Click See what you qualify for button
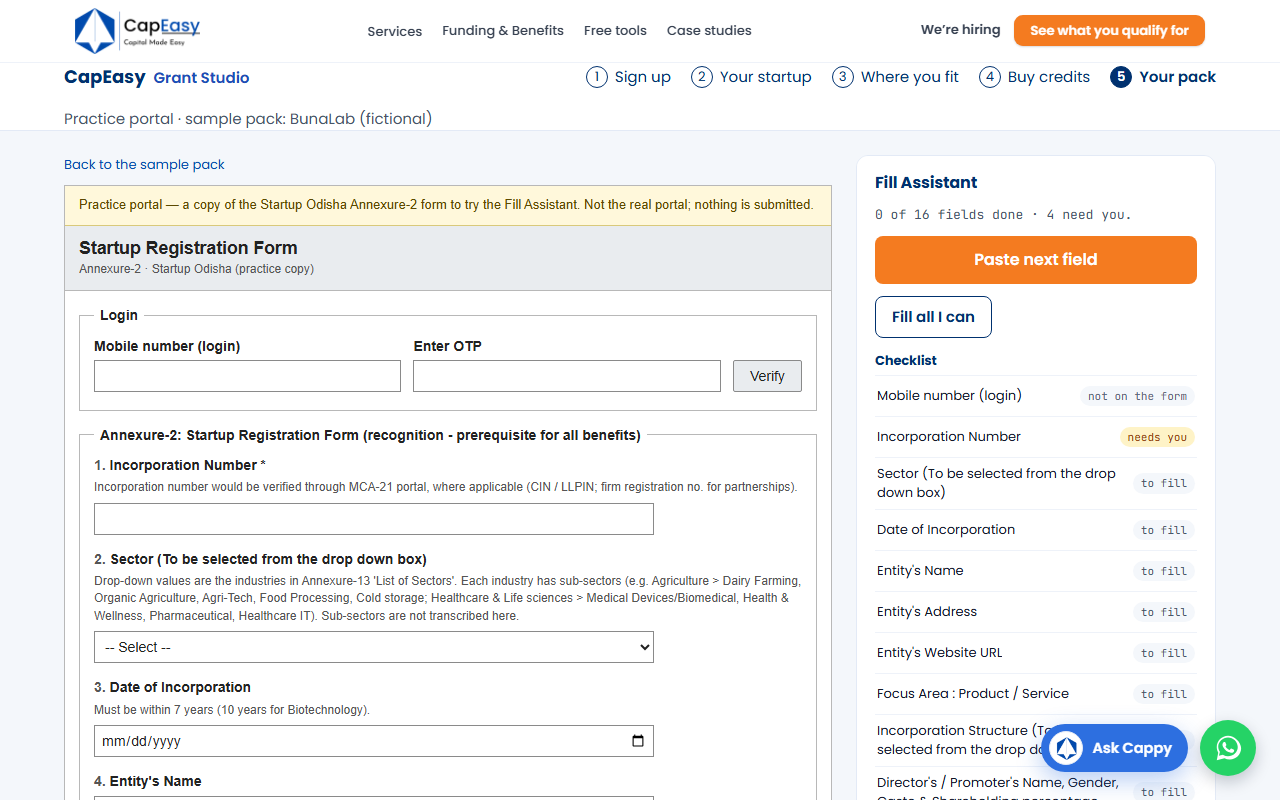This screenshot has height=800, width=1280. [x=1109, y=30]
